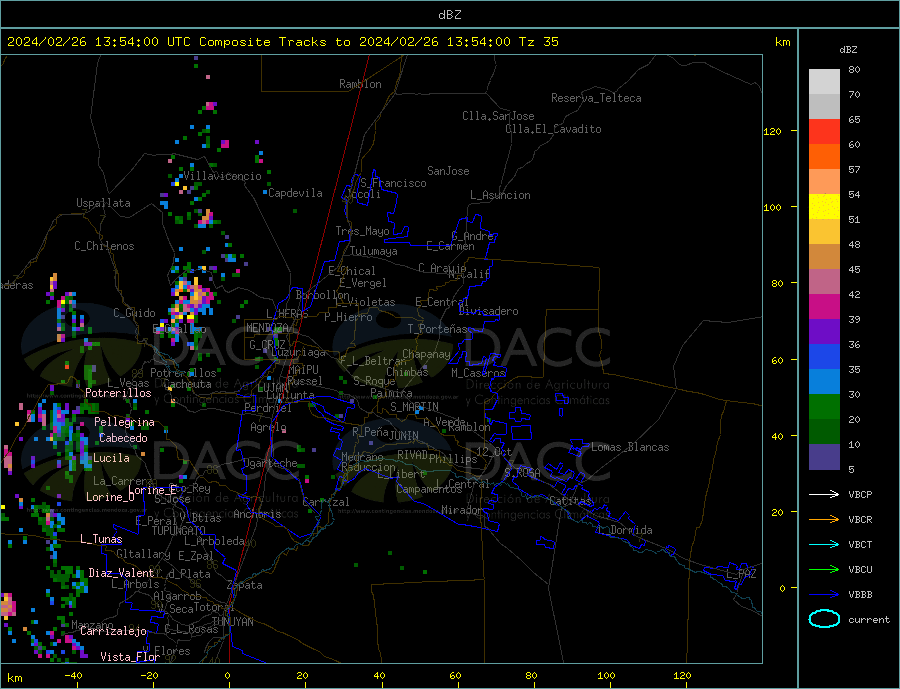Click the Reserva_Telteca label
Screen dimensions: 900x689
(596, 98)
